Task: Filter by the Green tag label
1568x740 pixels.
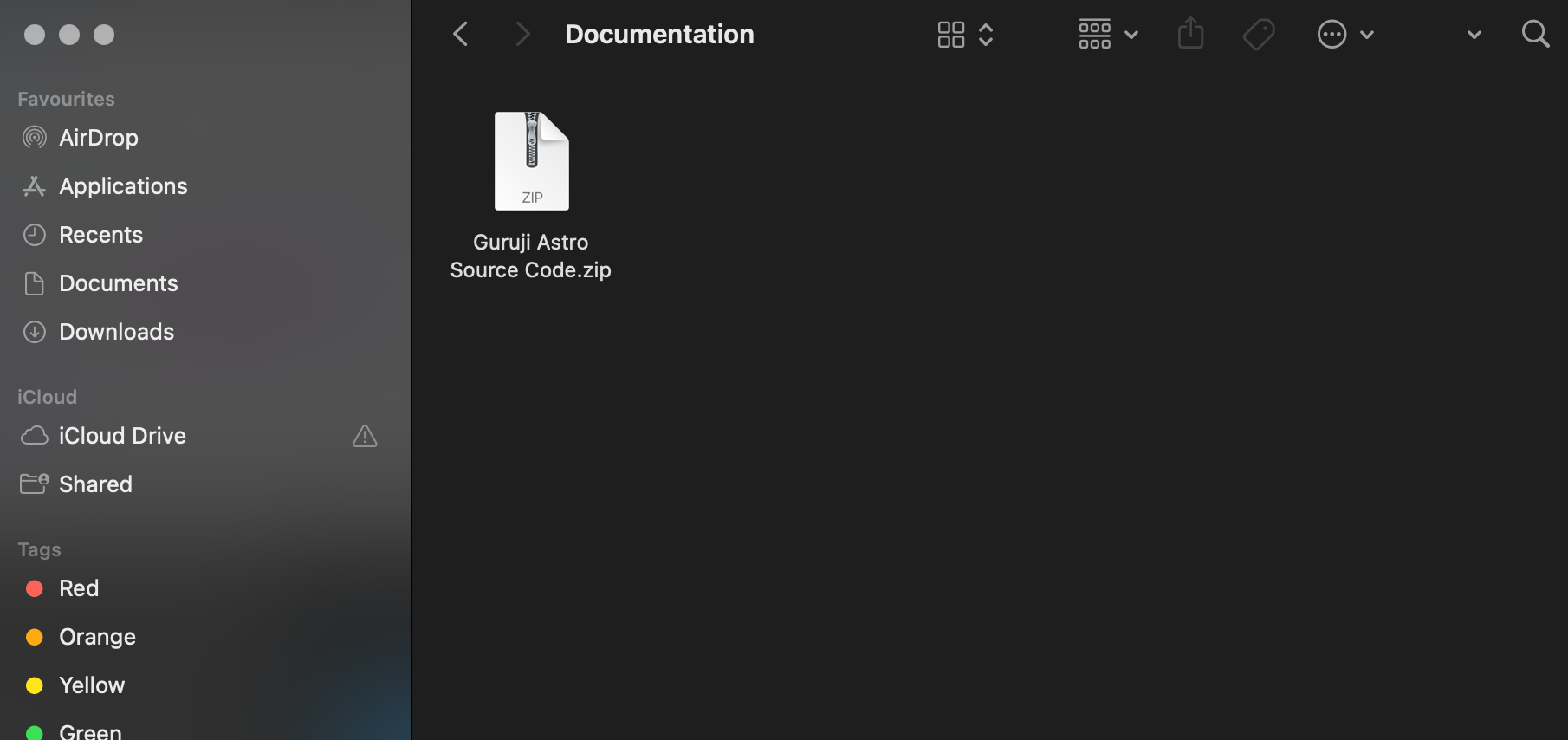Action: (90, 731)
